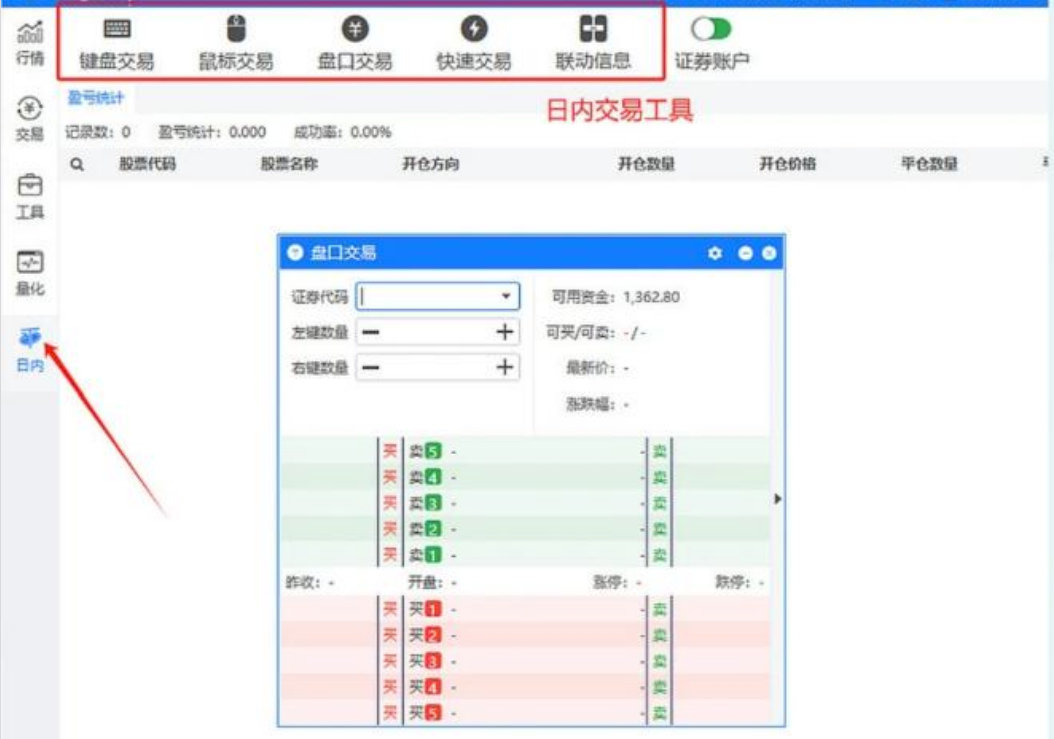Screen dimensions: 1054x739
Task: Click 买 button on 卖2 row
Action: click(390, 529)
